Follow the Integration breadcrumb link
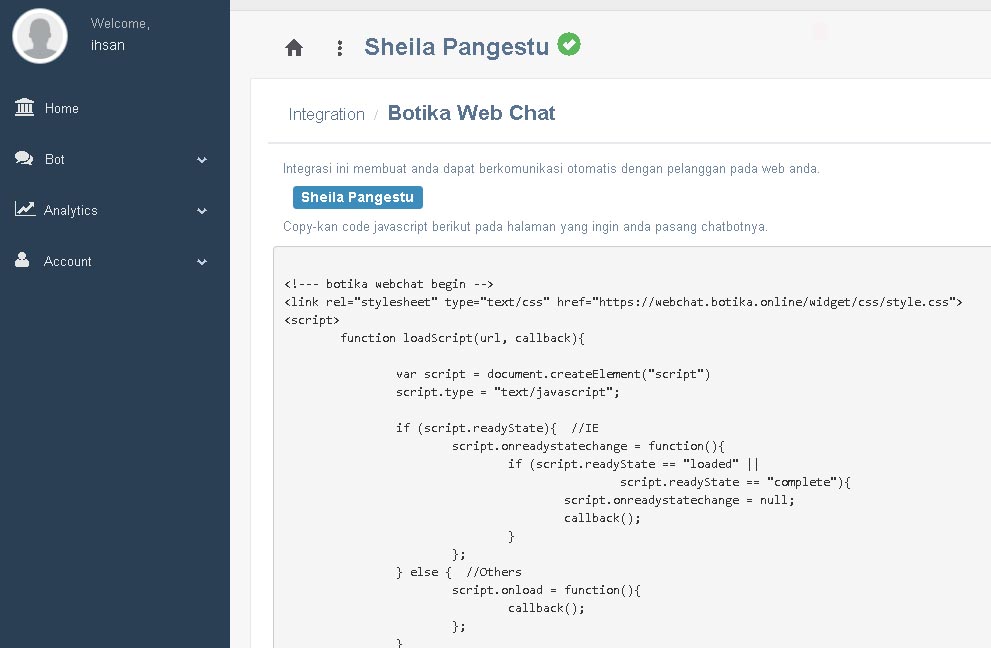This screenshot has height=648, width=991. pos(326,114)
